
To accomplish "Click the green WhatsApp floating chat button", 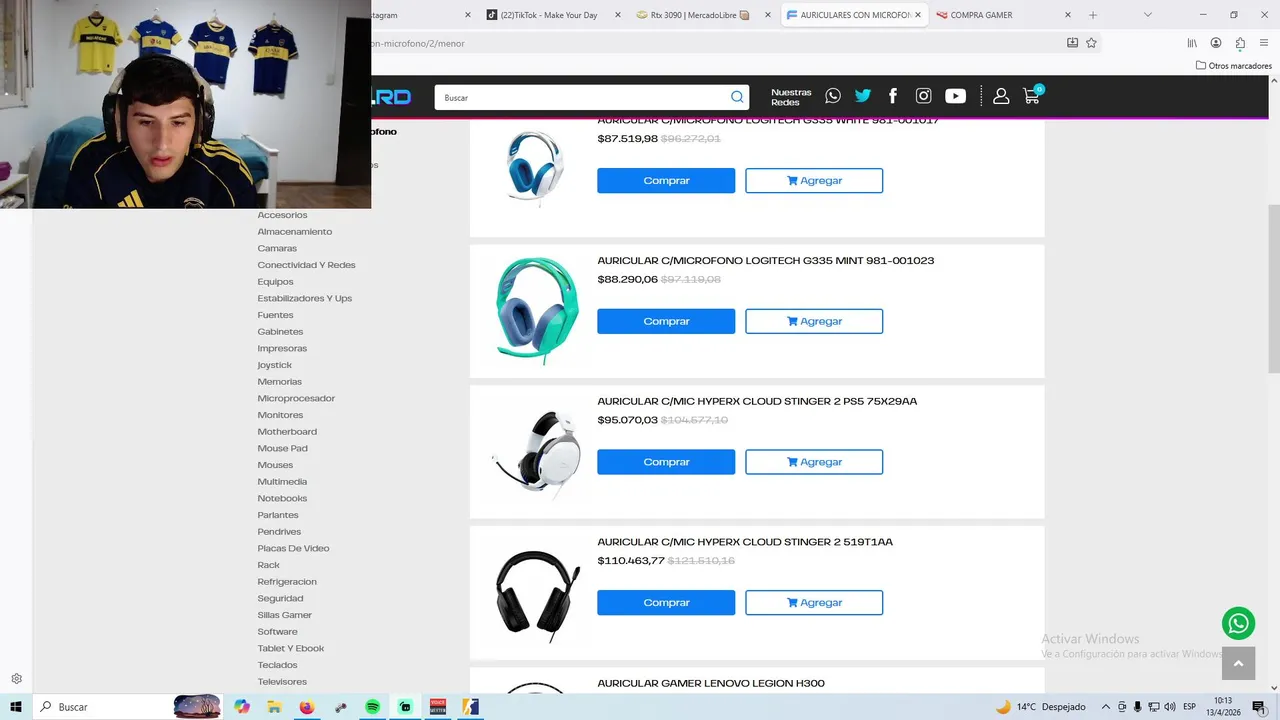I will tap(1238, 623).
